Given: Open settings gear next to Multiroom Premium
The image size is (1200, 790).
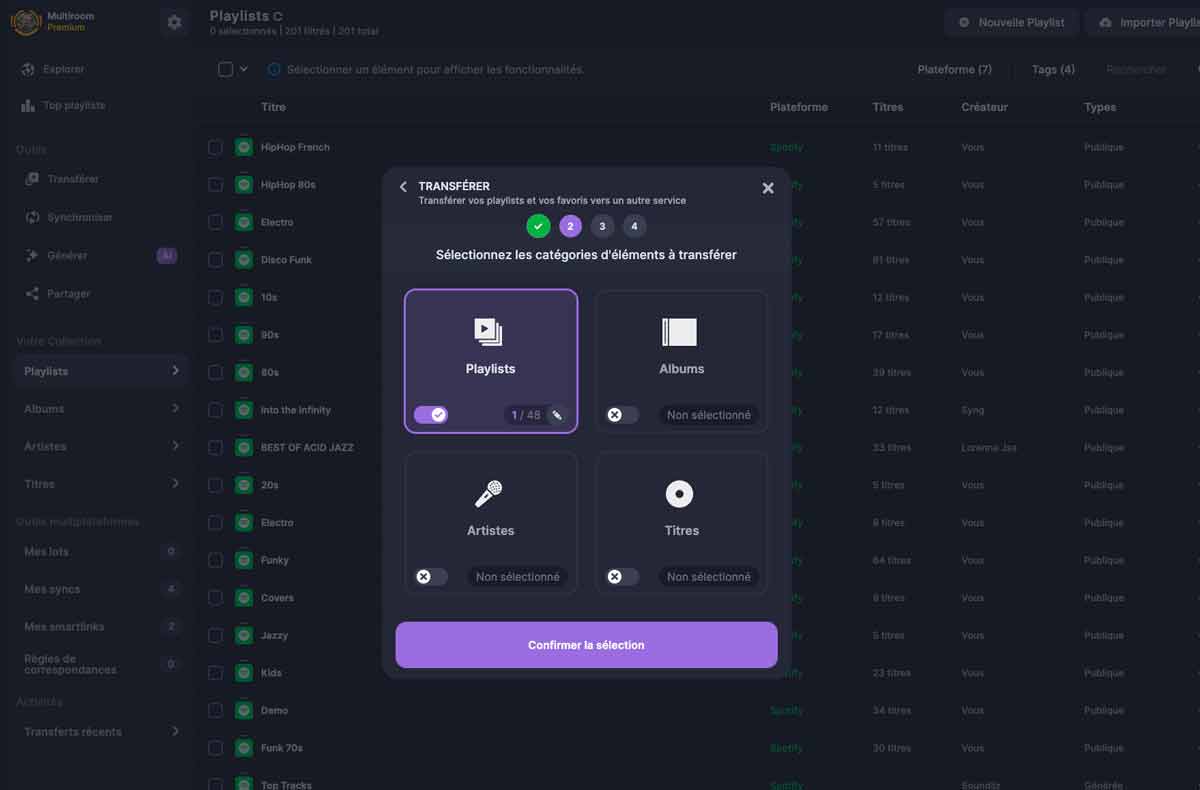Looking at the screenshot, I should coord(175,22).
